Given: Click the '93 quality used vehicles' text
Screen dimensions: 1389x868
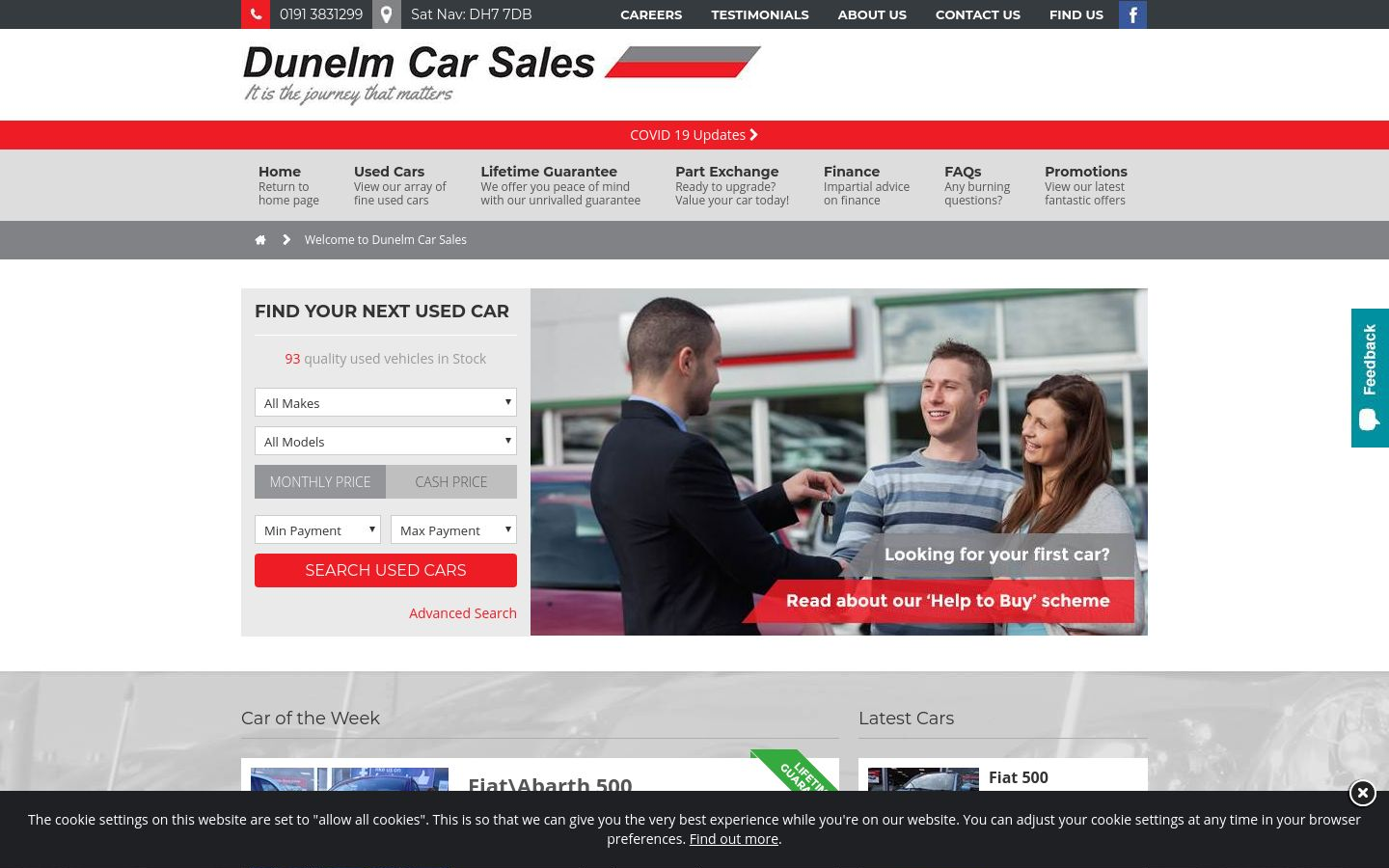Looking at the screenshot, I should pos(385,359).
